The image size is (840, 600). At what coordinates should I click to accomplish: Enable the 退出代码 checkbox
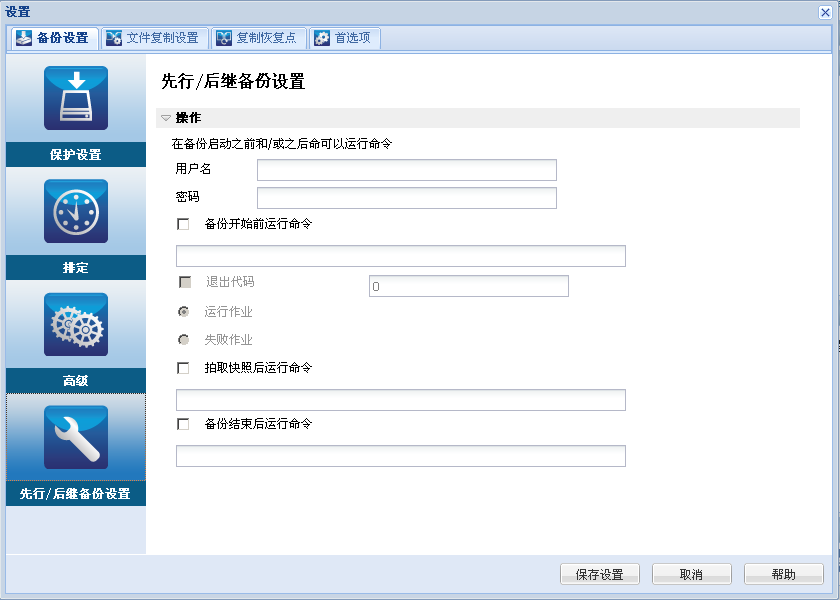tap(182, 282)
